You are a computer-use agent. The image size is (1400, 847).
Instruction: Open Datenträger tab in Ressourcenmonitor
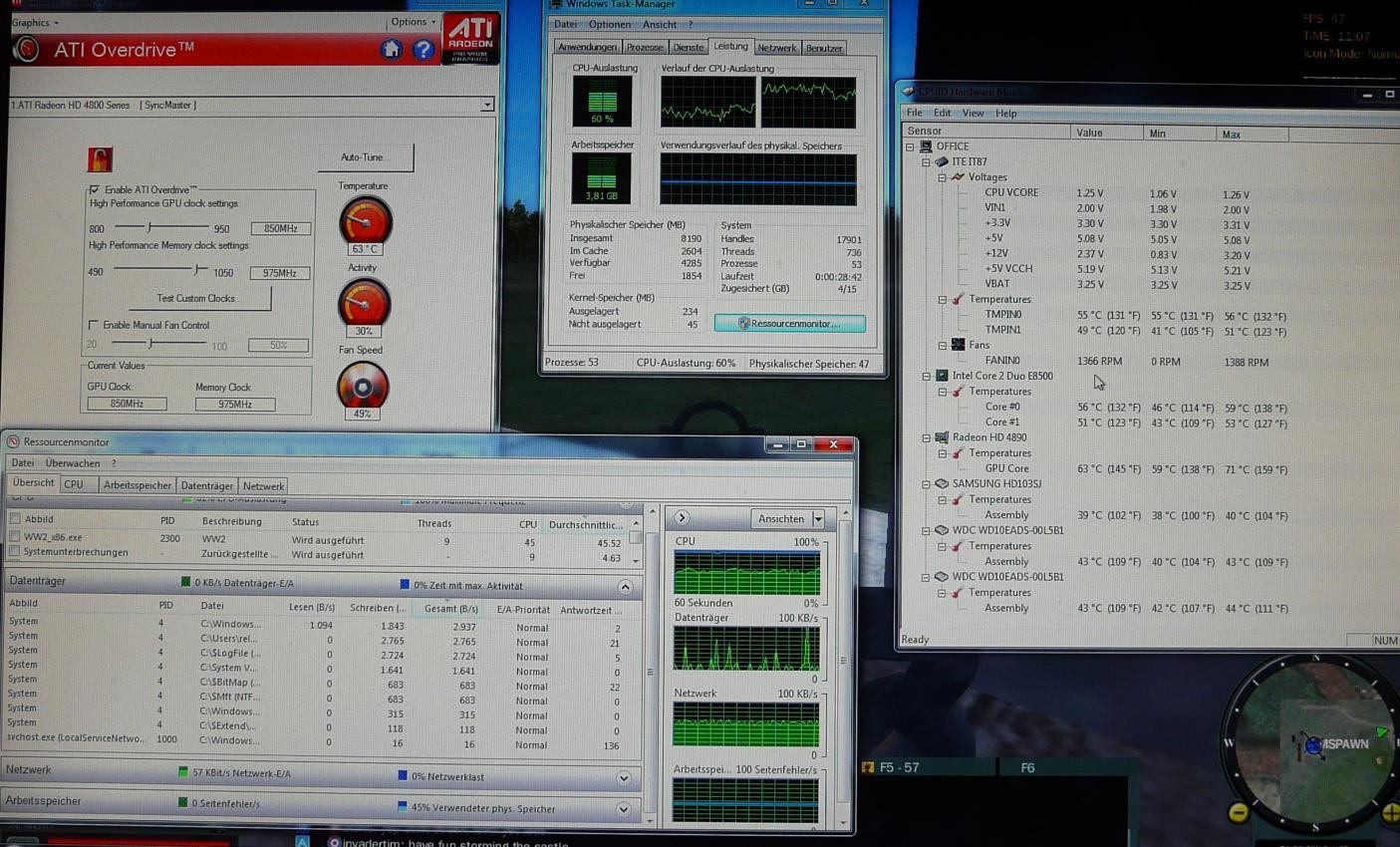tap(206, 486)
